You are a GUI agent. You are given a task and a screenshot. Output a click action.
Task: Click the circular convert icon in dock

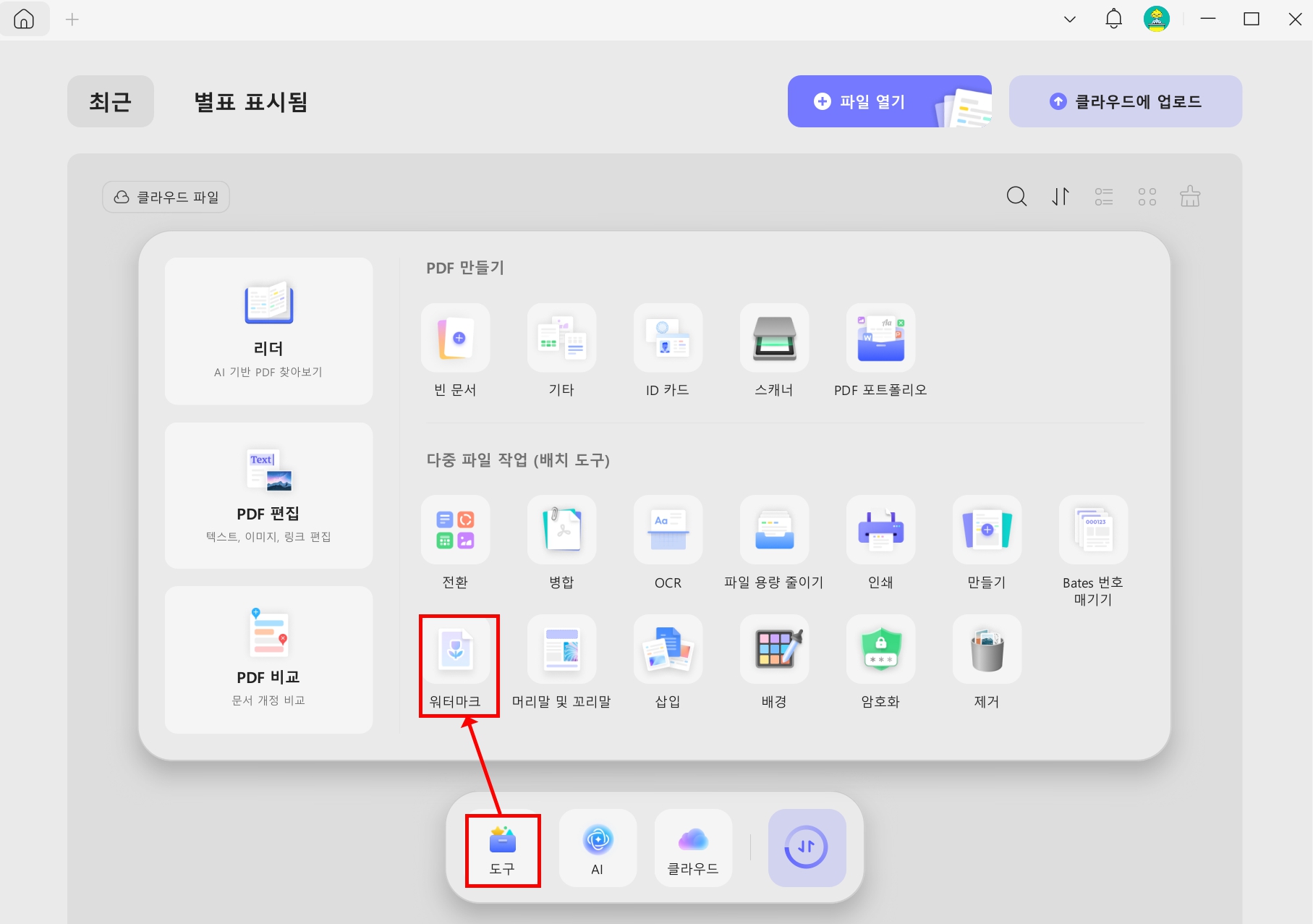[x=807, y=847]
